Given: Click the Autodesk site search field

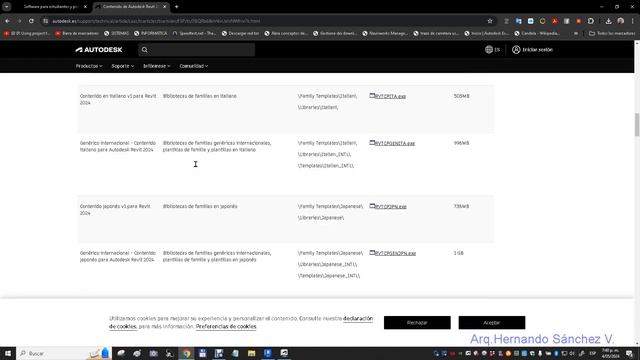Looking at the screenshot, I should pos(197,50).
